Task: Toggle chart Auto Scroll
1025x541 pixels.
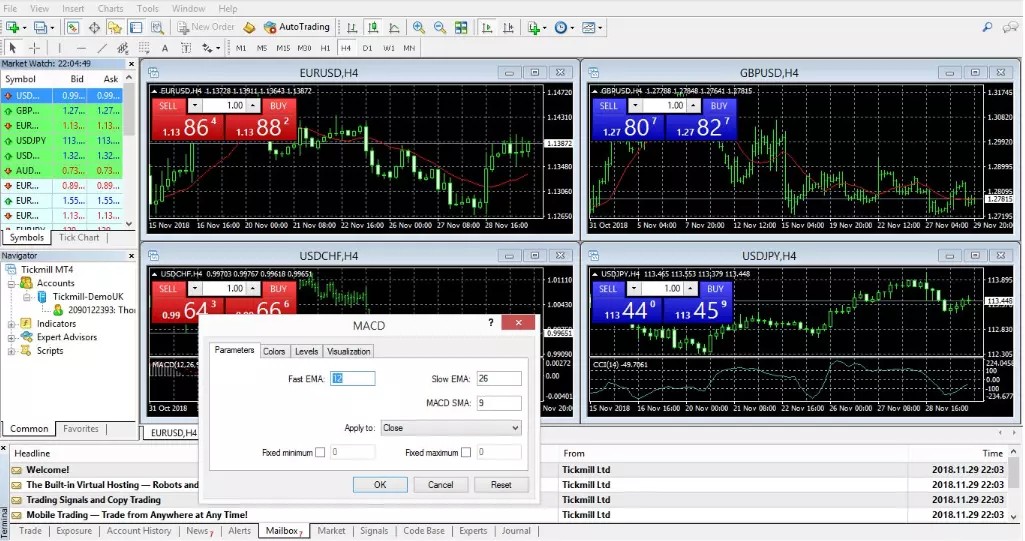Action: 487,27
